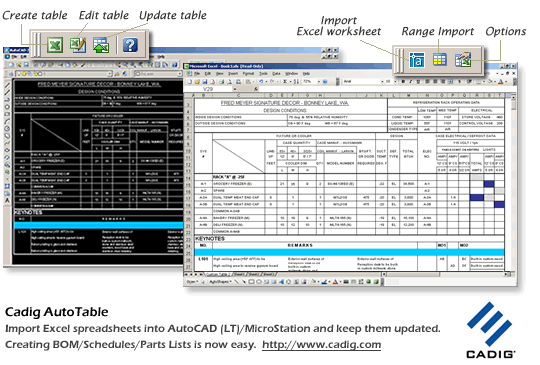Open the http://www.cadig.com link
Screen dimensions: 540x365
321,344
